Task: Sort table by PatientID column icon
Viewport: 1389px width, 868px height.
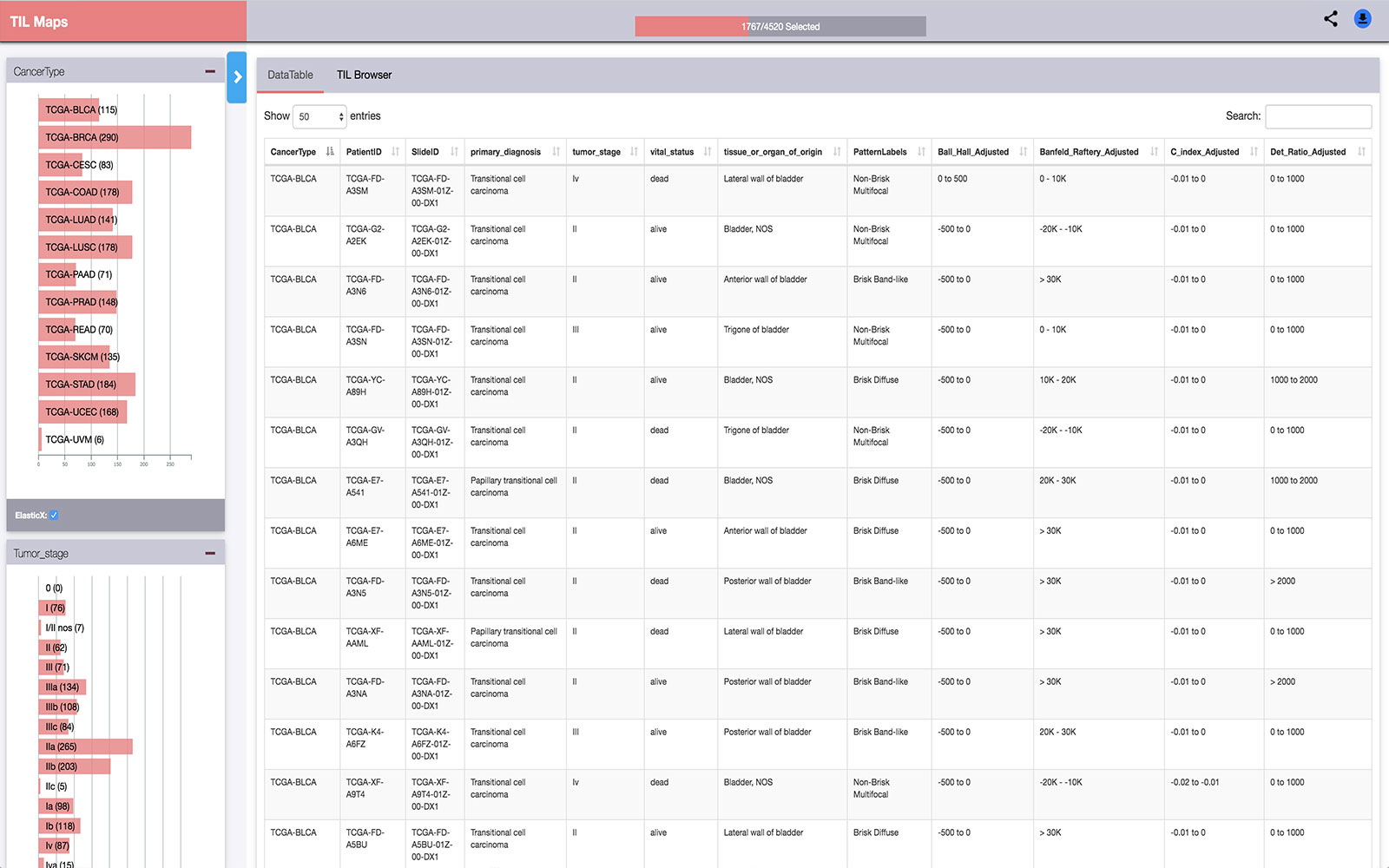Action: click(396, 152)
